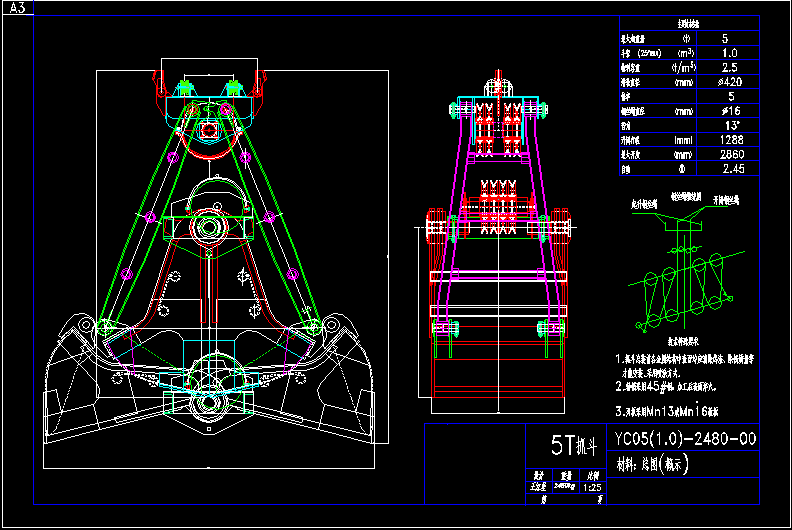Image resolution: width=792 pixels, height=530 pixels.
Task: Click the 5T抓斗 title text
Action: (x=573, y=445)
